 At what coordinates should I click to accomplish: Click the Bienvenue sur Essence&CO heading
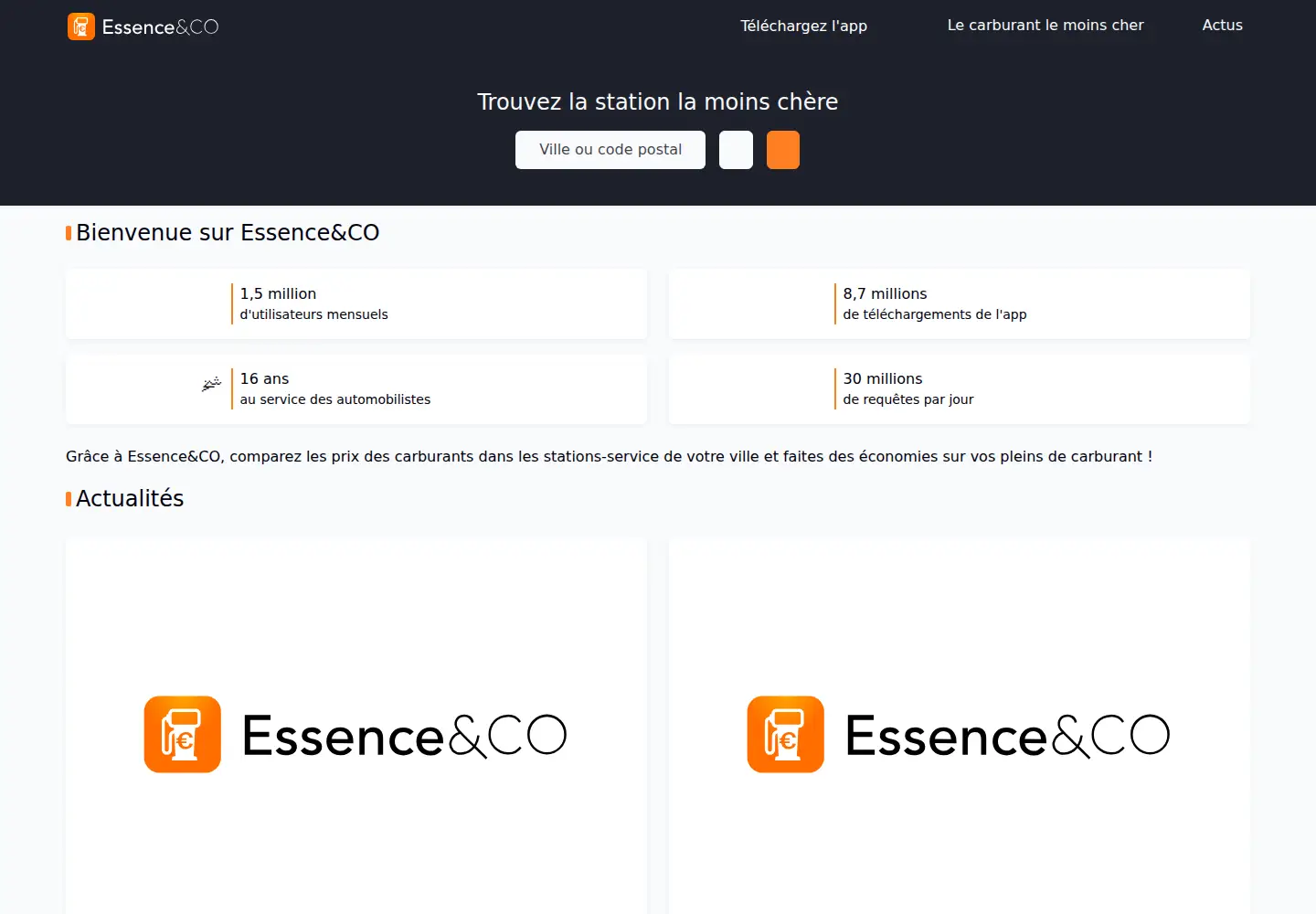click(x=228, y=233)
